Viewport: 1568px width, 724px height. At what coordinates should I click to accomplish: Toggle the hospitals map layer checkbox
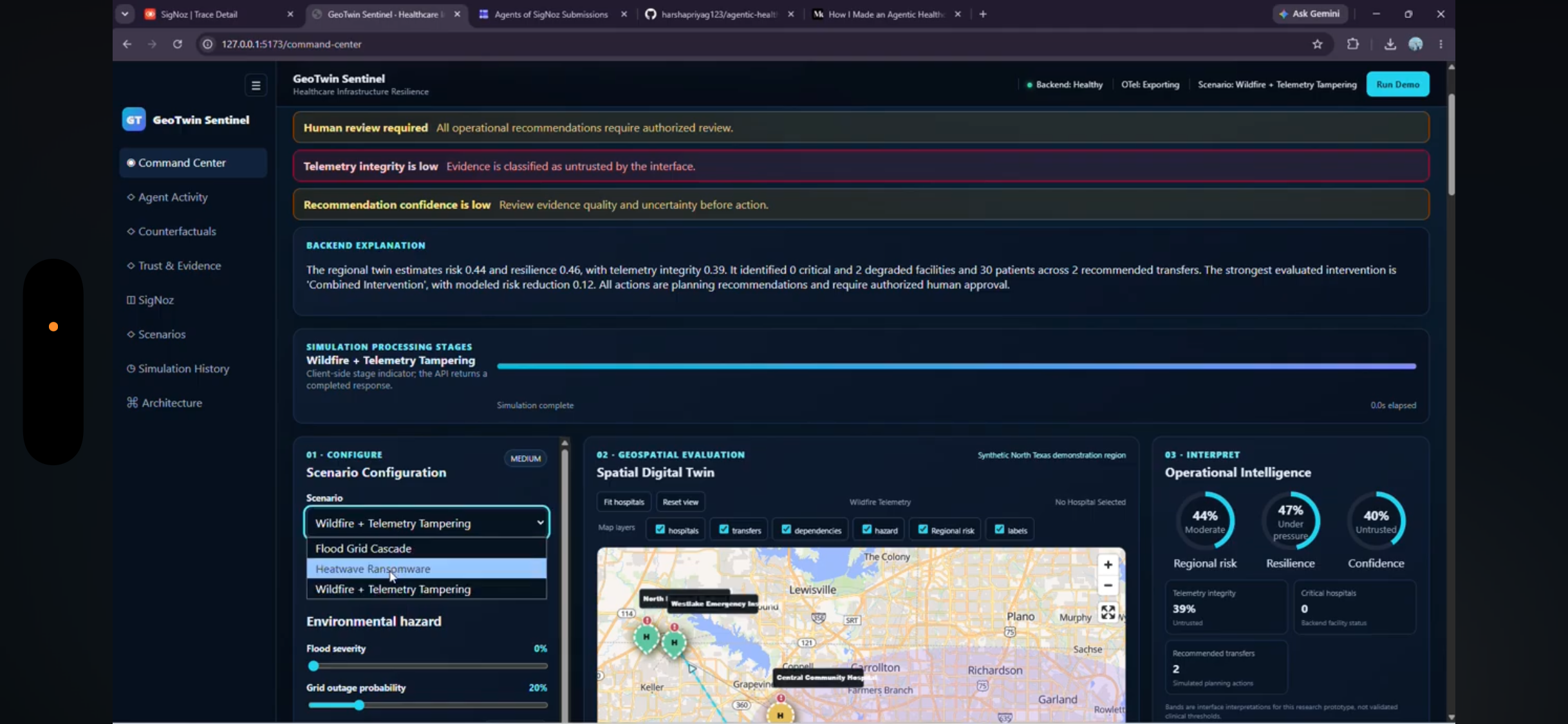point(660,529)
